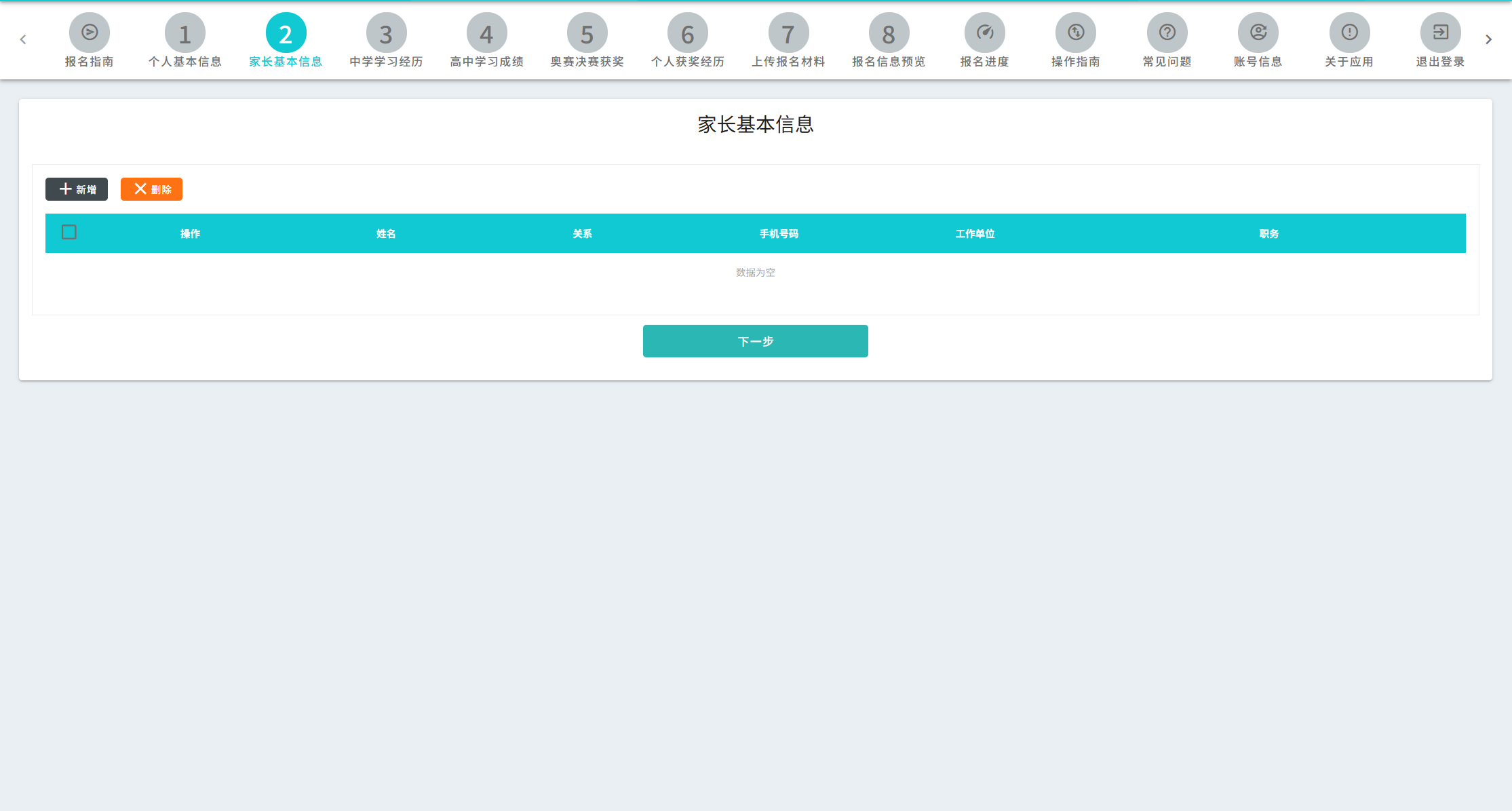Click the orange 删除 delete button
Image resolution: width=1512 pixels, height=811 pixels.
pos(151,189)
